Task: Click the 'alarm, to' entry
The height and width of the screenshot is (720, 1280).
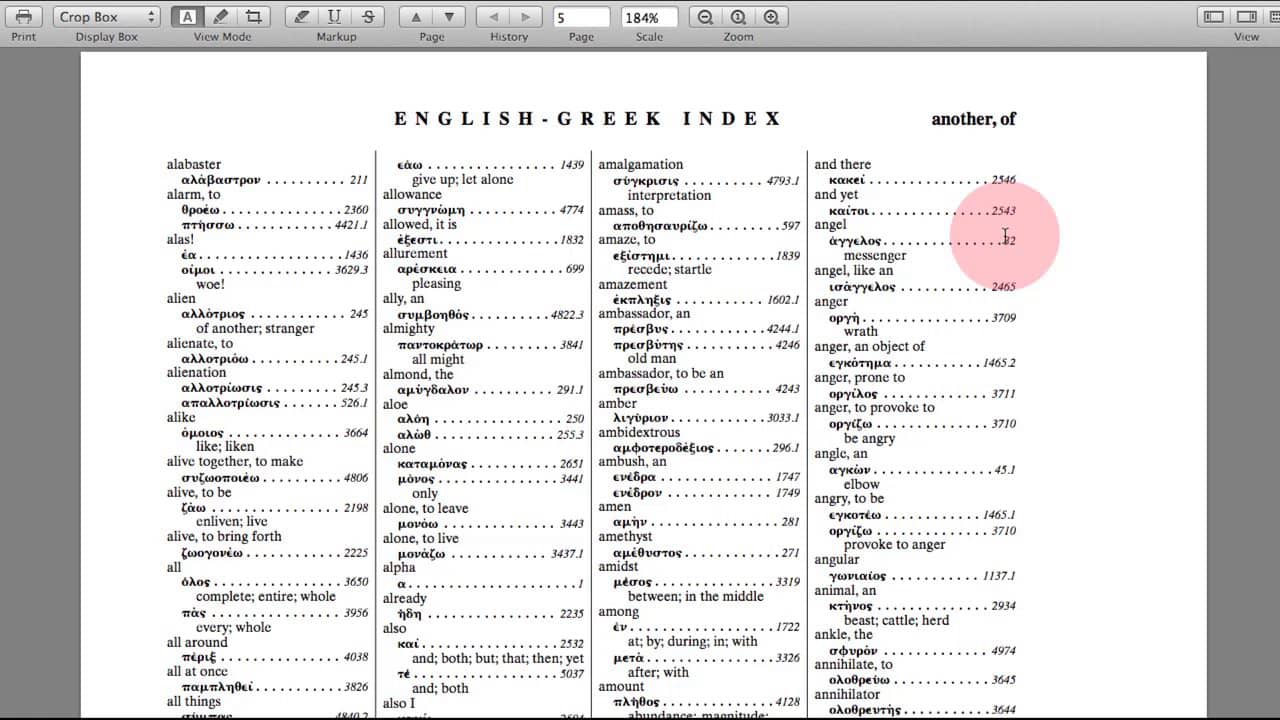Action: coord(193,195)
